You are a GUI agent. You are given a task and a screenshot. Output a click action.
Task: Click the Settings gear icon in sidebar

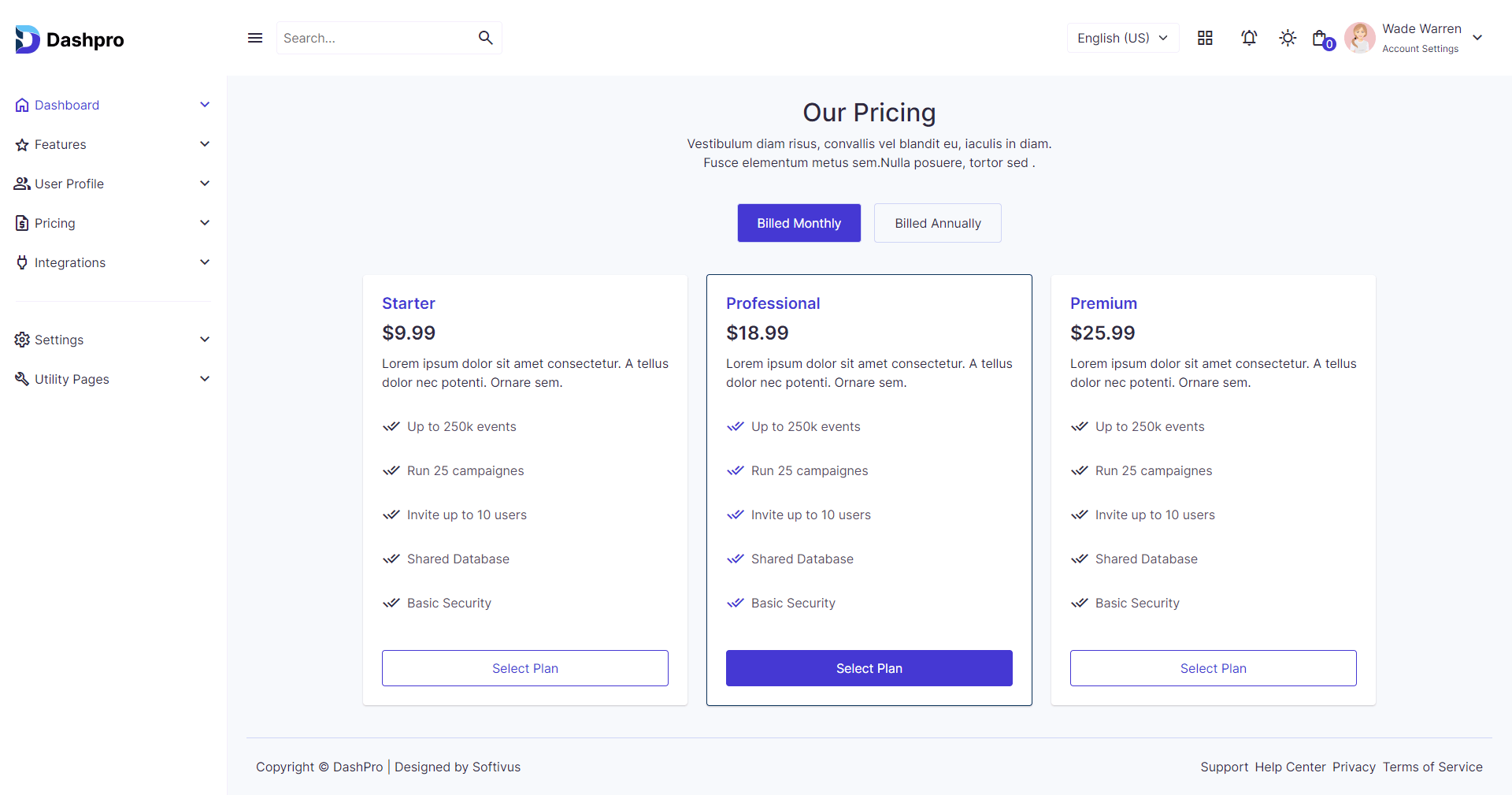coord(22,340)
